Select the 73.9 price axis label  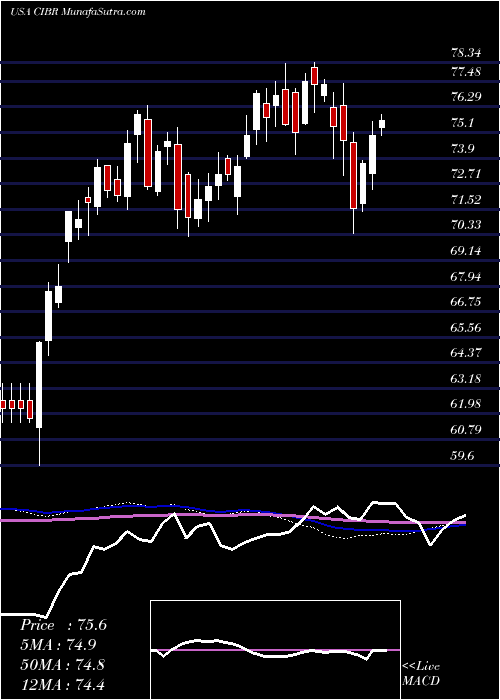click(x=462, y=149)
